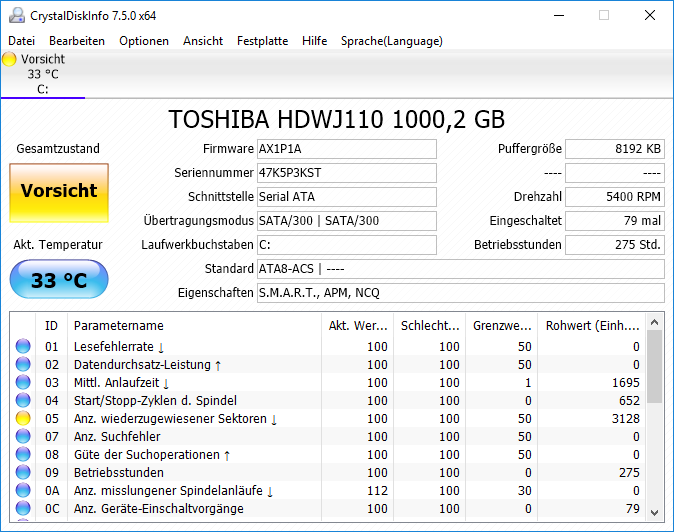Click blue status icon for Datendurchsatz-Leistung row

point(23,364)
